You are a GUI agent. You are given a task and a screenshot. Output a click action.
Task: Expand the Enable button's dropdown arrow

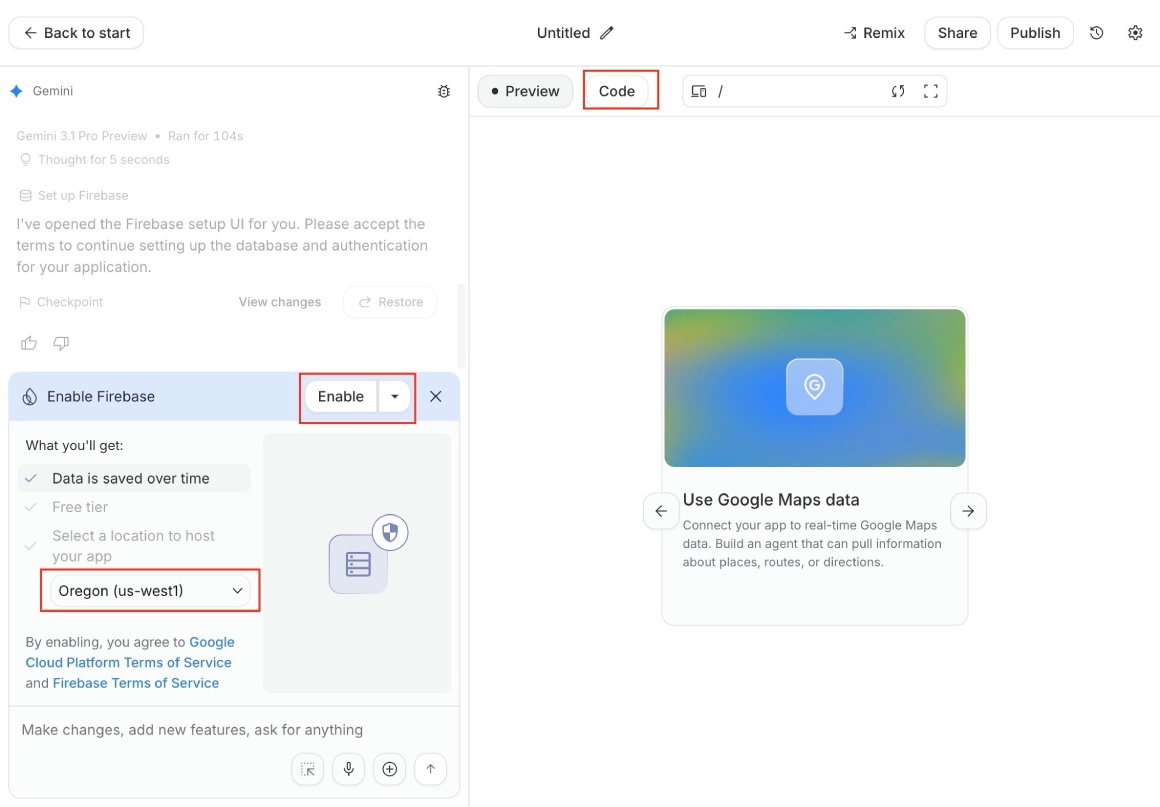(x=395, y=396)
